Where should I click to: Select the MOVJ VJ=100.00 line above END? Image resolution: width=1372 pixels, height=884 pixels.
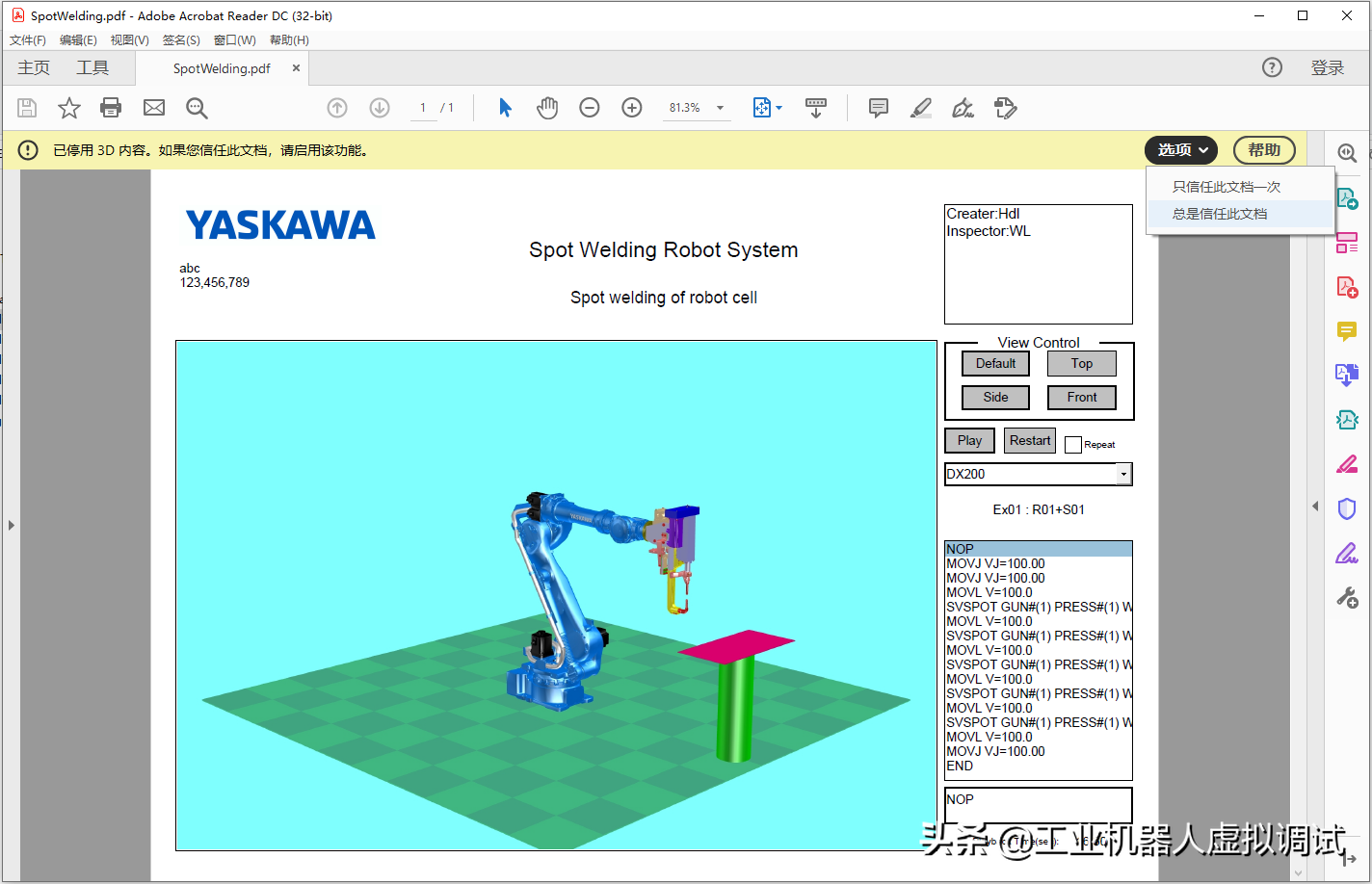[x=1039, y=751]
